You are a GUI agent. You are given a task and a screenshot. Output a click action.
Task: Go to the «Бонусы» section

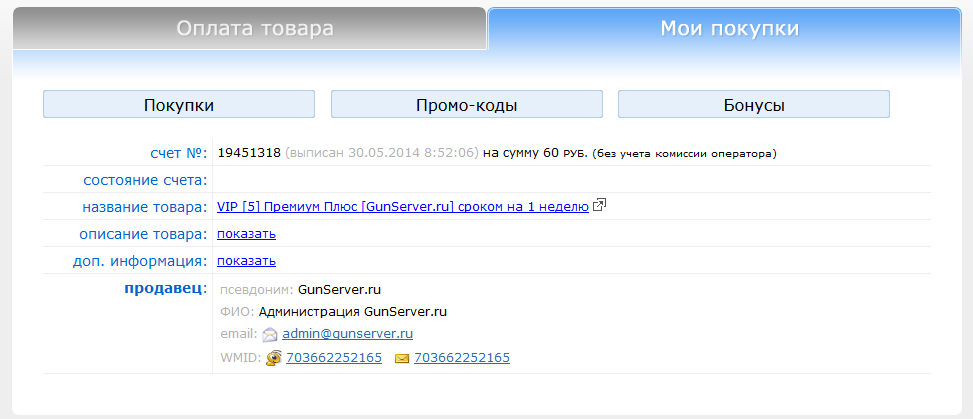click(753, 105)
